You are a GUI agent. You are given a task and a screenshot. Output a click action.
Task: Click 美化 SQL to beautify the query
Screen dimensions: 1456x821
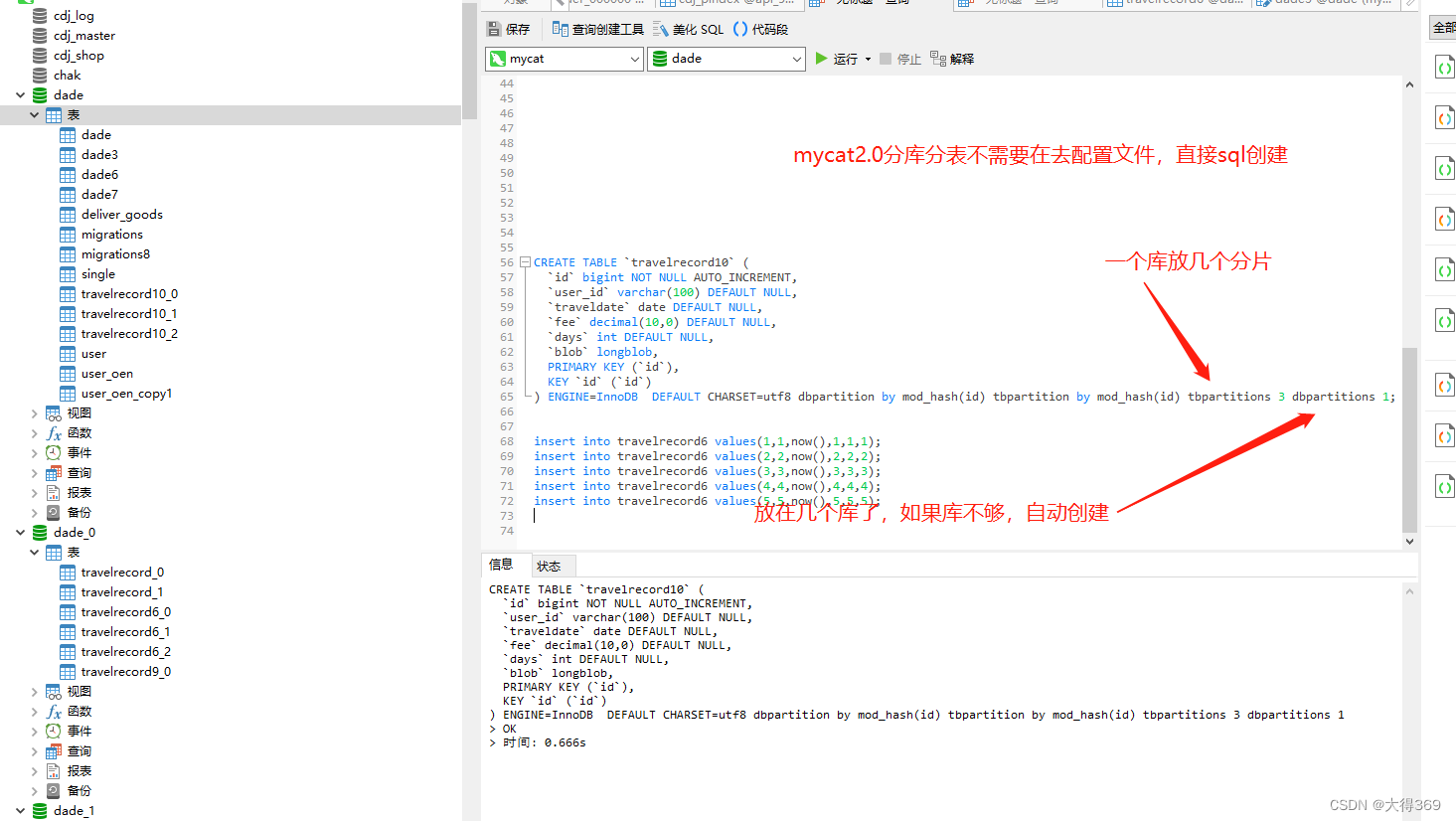tap(688, 29)
